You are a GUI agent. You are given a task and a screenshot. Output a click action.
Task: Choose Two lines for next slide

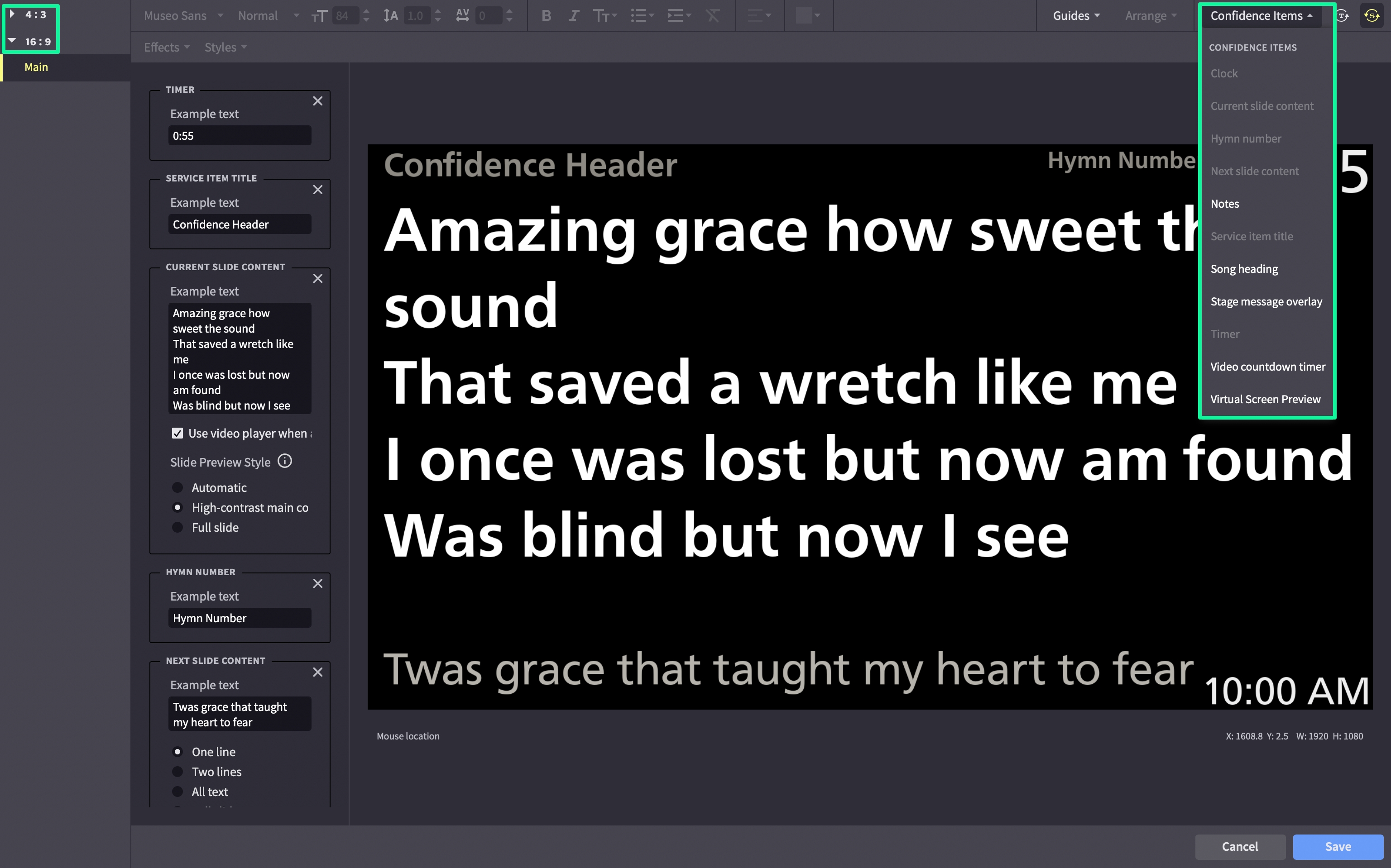(177, 772)
